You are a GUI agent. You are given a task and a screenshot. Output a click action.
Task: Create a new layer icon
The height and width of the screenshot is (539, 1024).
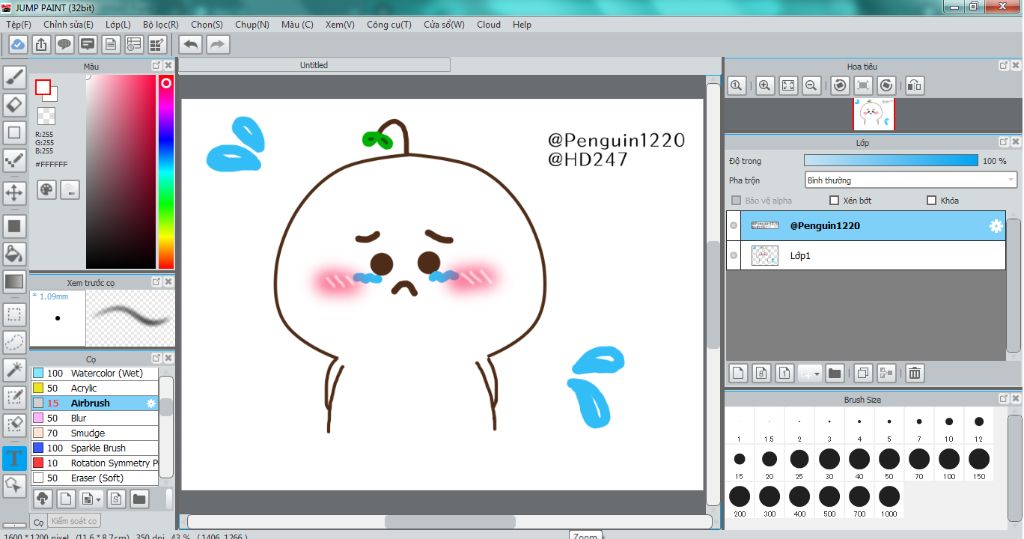[738, 373]
